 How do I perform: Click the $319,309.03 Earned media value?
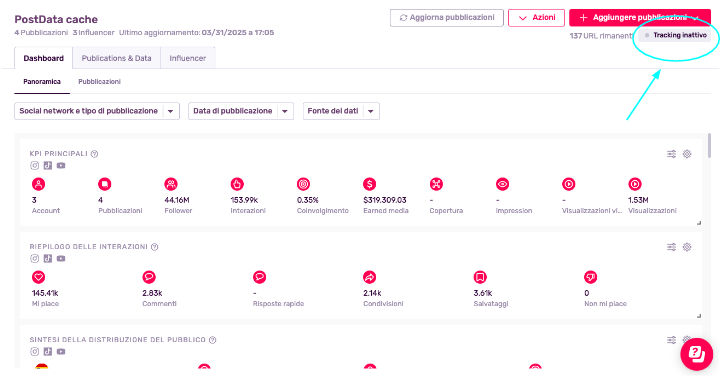click(385, 200)
